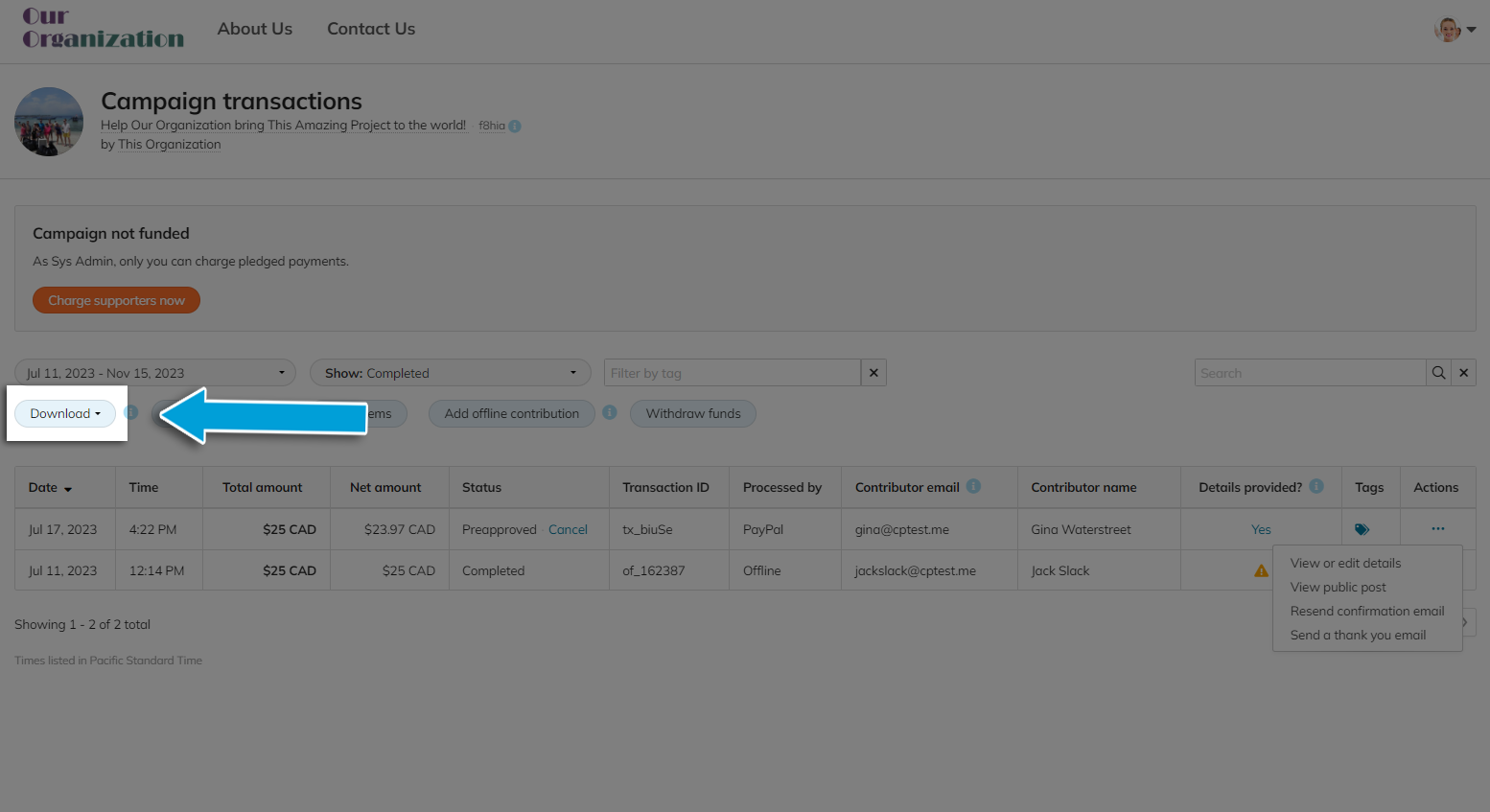Image resolution: width=1490 pixels, height=812 pixels.
Task: Open the About Us page
Action: (x=254, y=28)
